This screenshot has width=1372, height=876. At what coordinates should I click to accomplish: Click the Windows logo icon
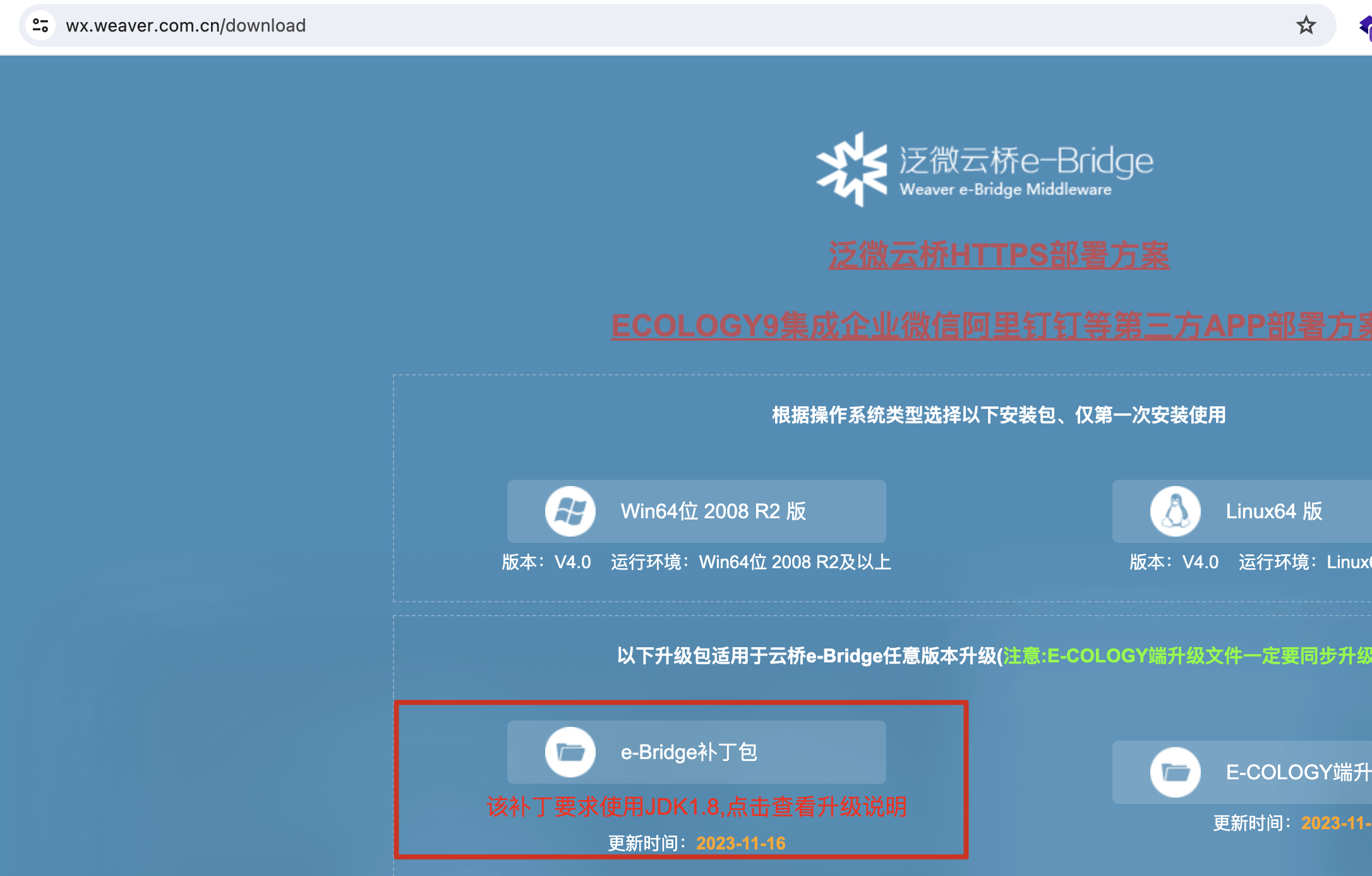[x=570, y=511]
